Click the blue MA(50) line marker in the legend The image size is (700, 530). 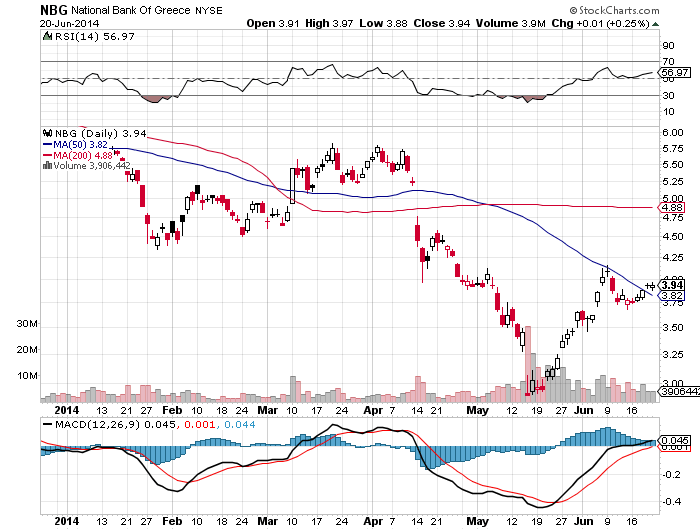tap(47, 145)
